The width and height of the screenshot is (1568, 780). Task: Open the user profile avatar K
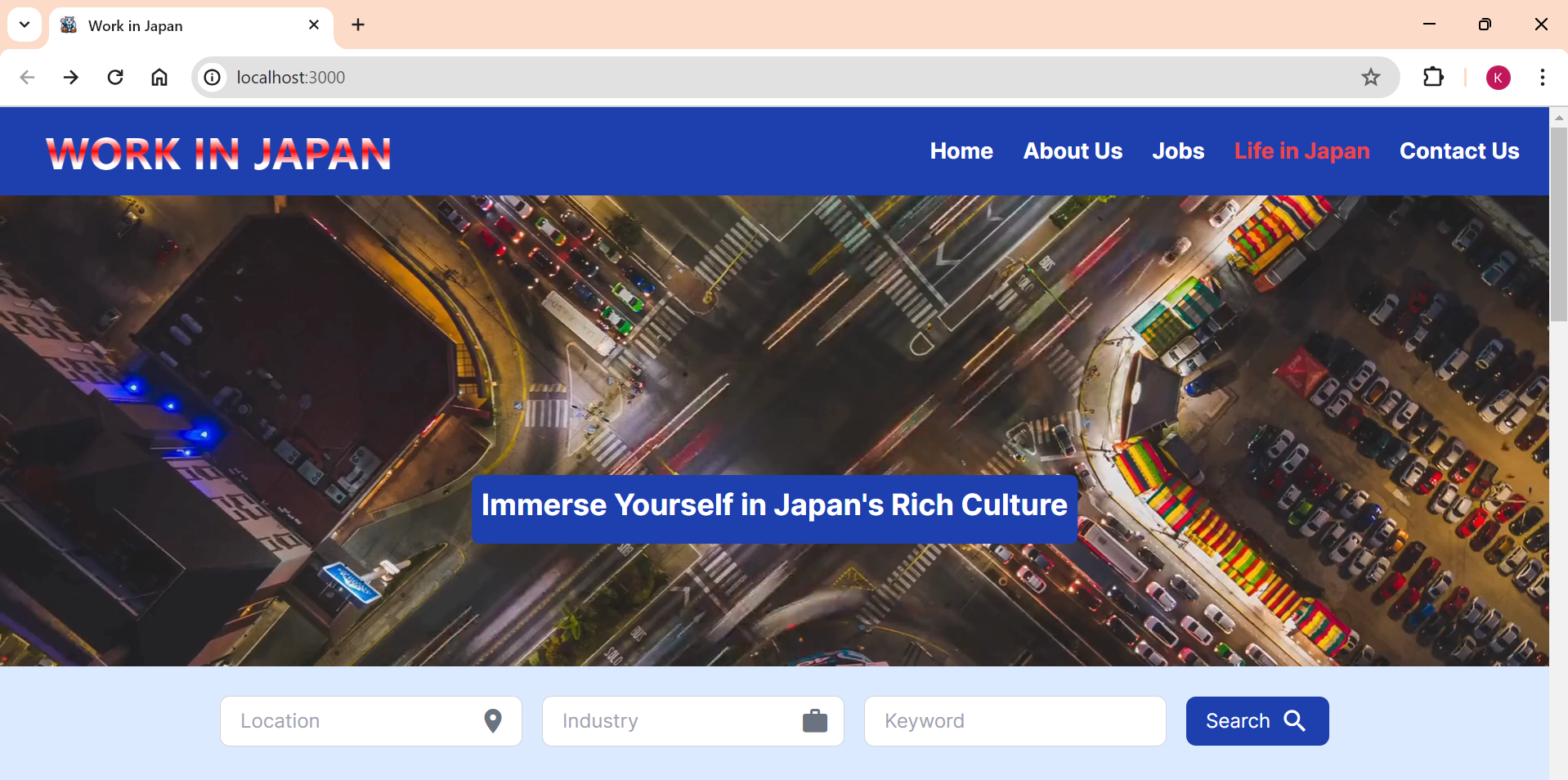click(1498, 78)
